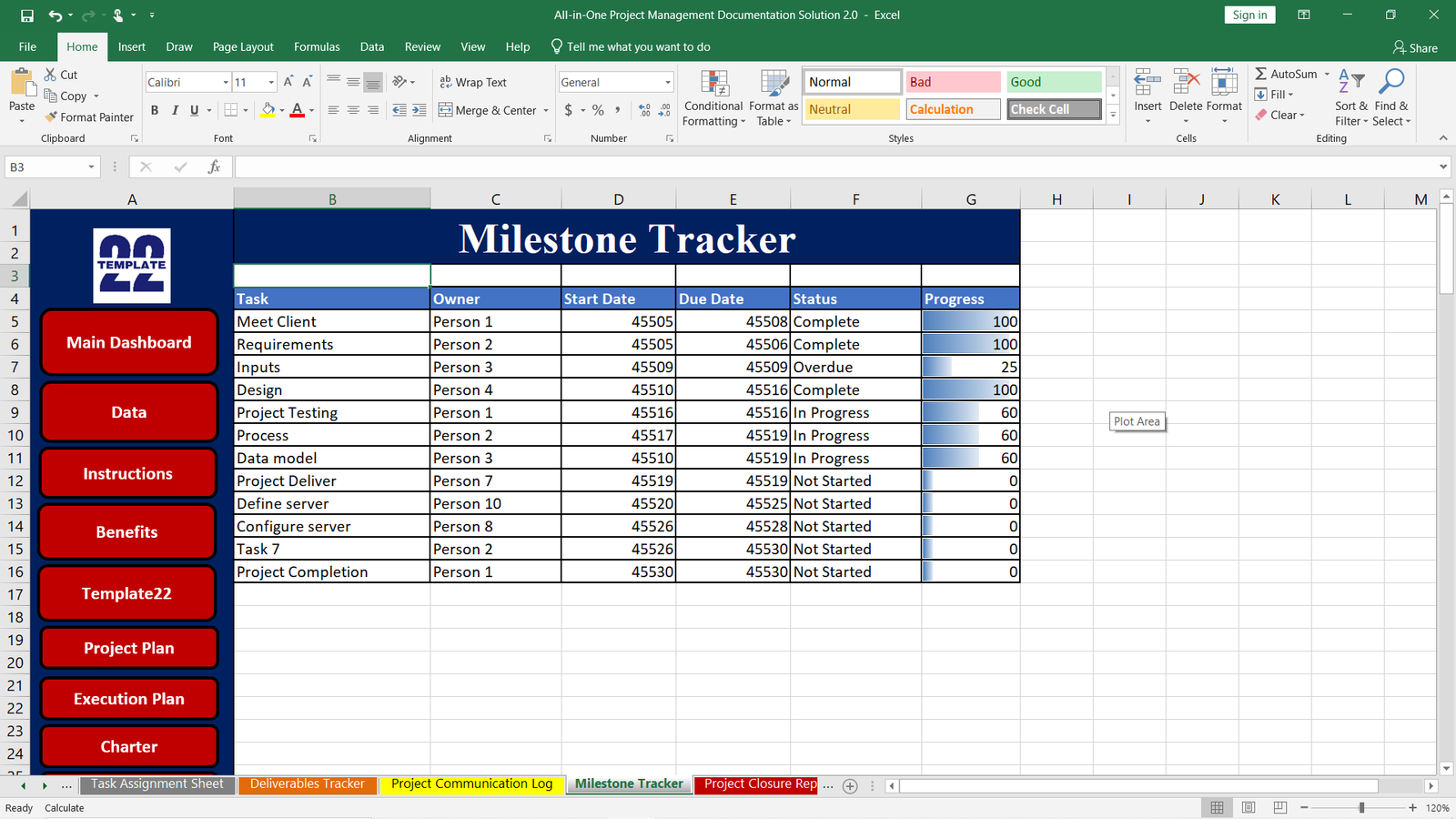Apply the Good cell style swatch
The width and height of the screenshot is (1456, 819).
point(1054,82)
